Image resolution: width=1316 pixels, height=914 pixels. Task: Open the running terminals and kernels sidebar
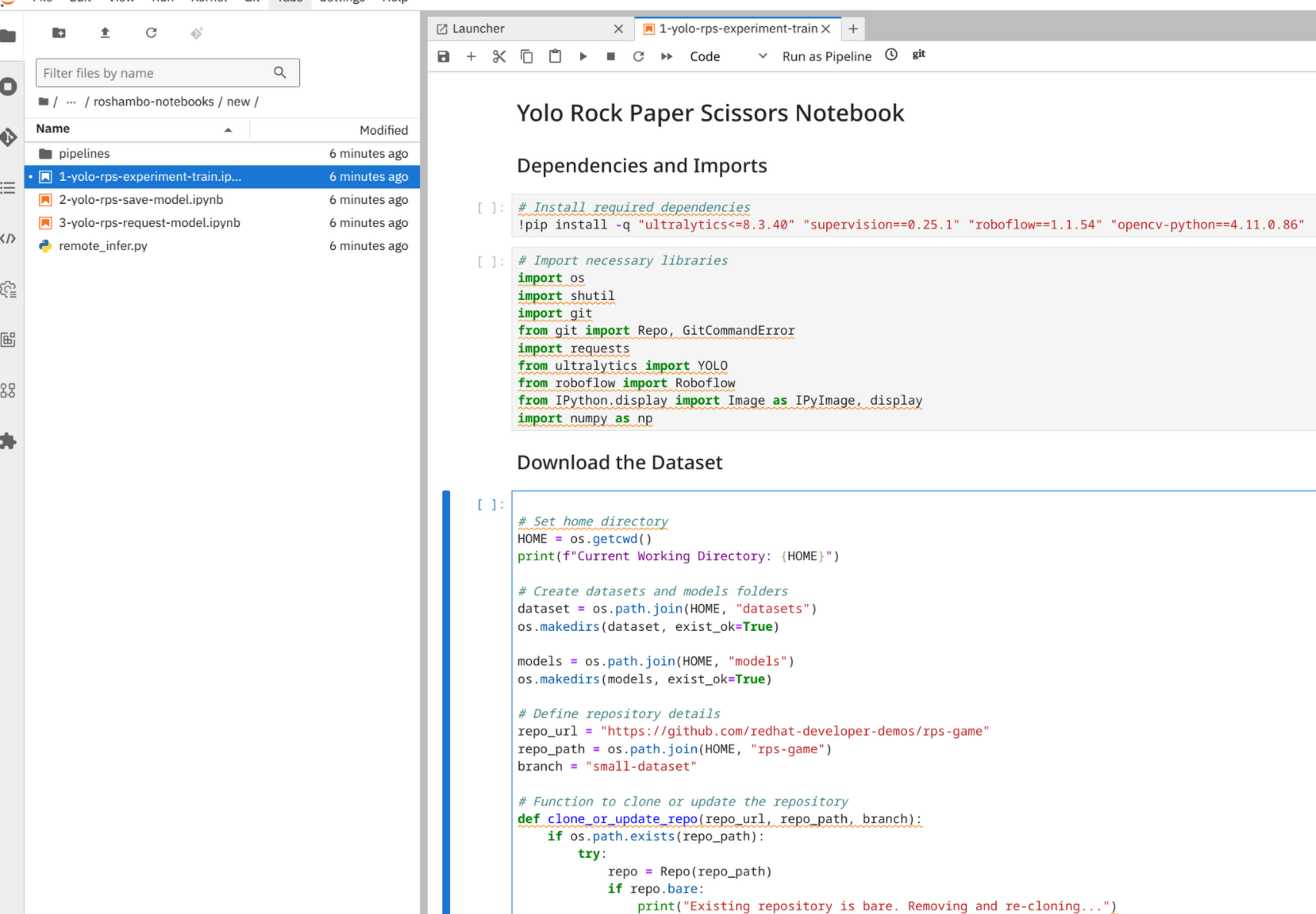8,86
